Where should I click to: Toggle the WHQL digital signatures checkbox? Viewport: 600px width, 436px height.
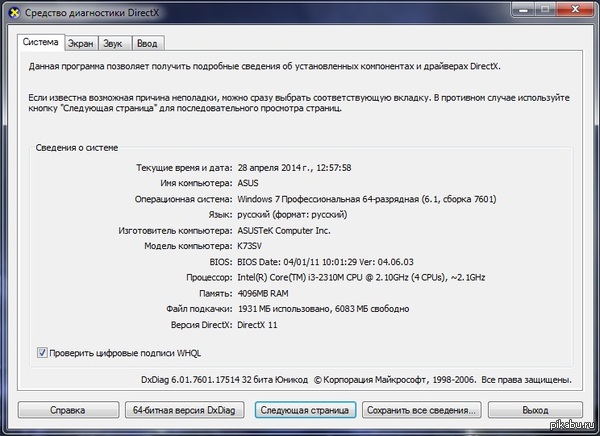click(x=42, y=352)
